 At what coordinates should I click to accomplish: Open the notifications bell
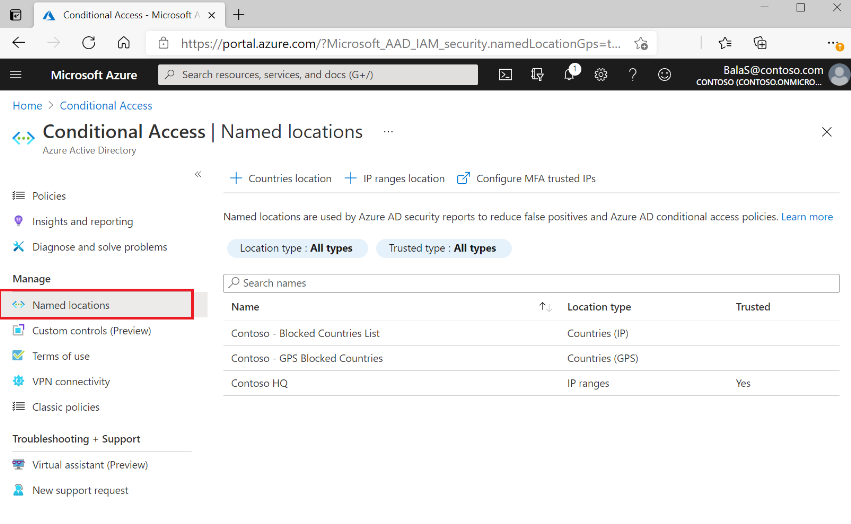570,74
